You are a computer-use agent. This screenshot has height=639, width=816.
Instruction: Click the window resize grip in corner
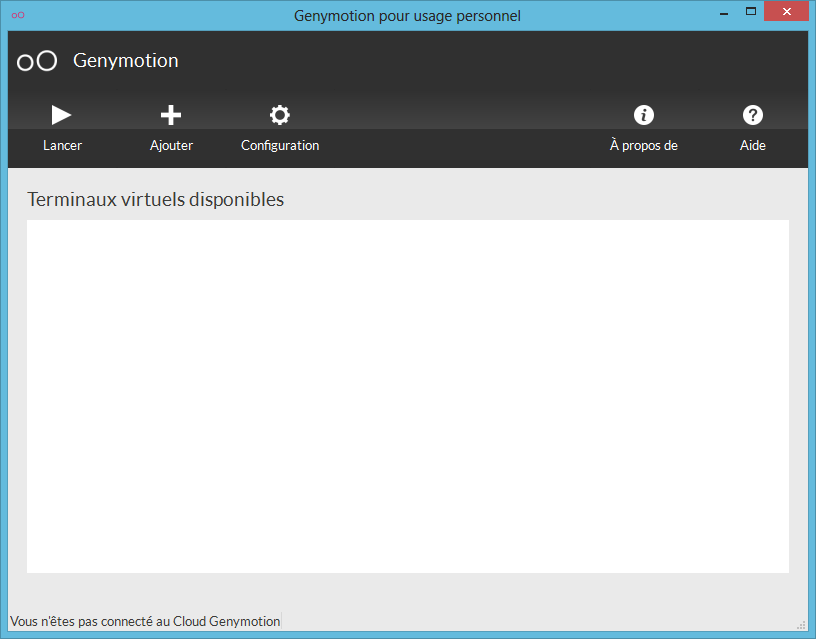tap(801, 625)
